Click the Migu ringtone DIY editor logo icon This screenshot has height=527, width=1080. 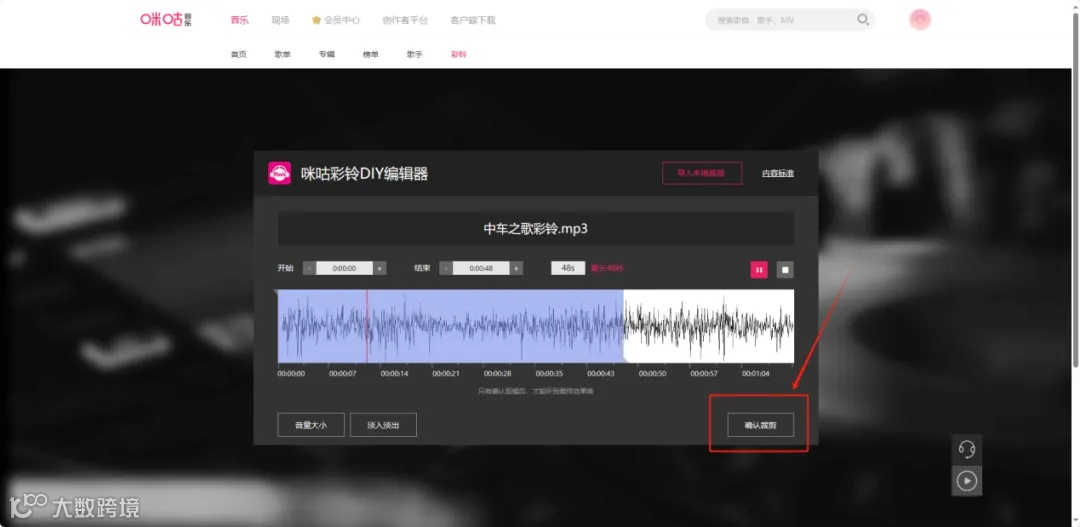coord(279,173)
